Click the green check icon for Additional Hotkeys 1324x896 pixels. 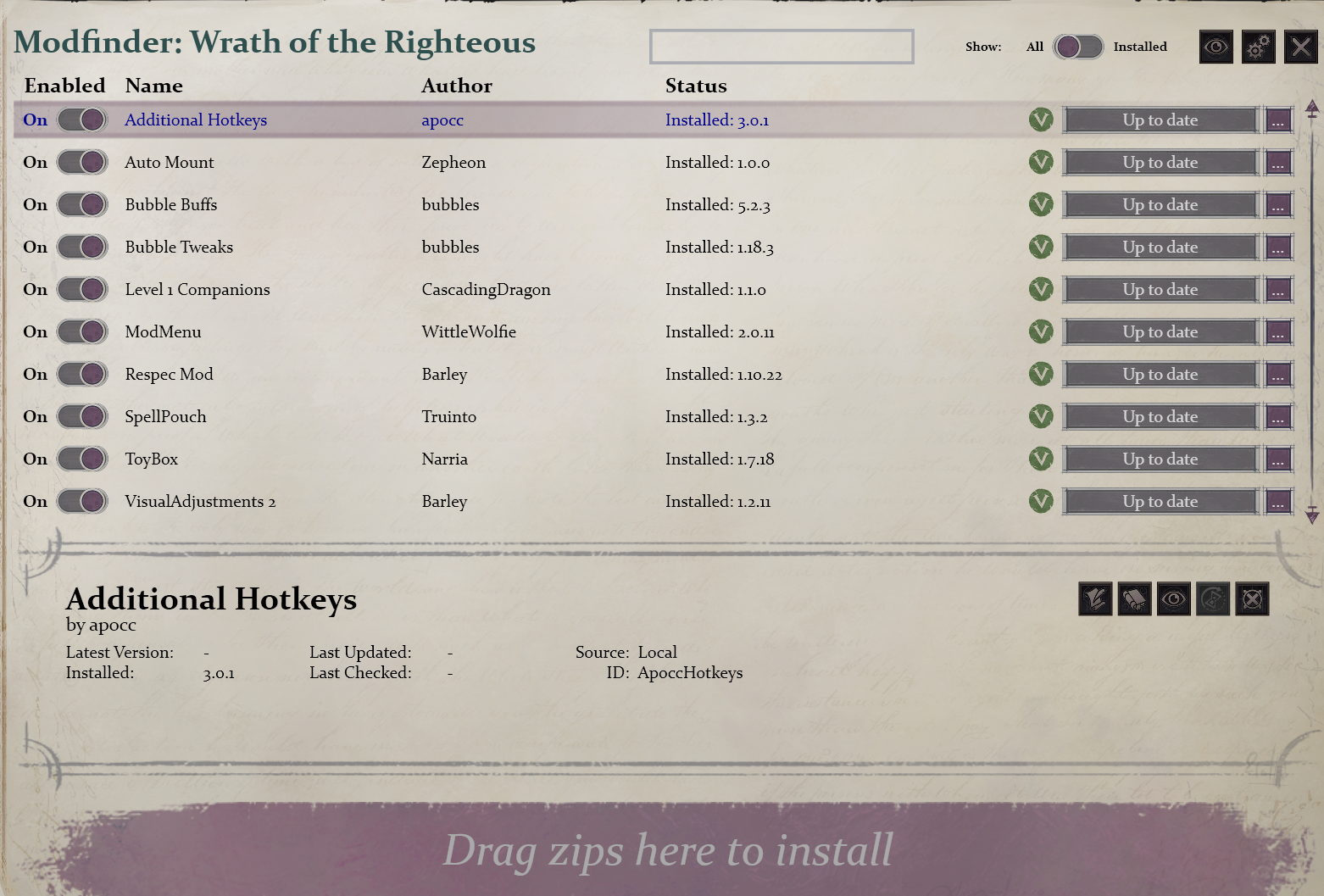[x=1041, y=120]
